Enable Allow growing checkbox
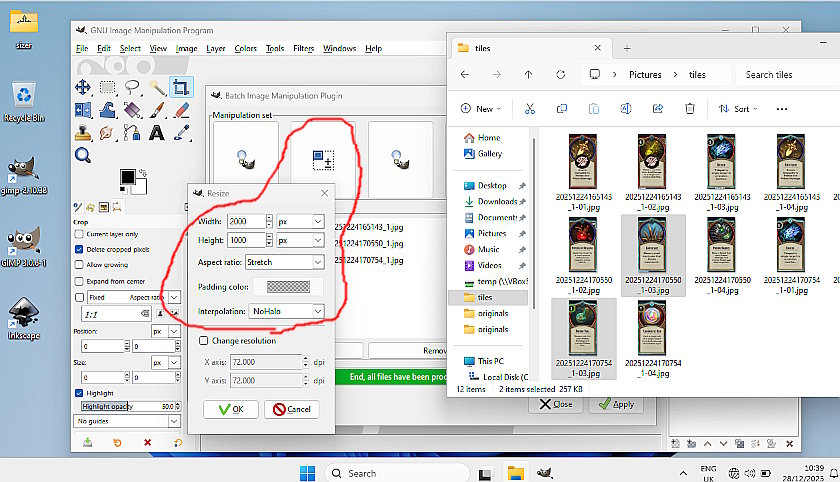The image size is (840, 482). pyautogui.click(x=79, y=265)
